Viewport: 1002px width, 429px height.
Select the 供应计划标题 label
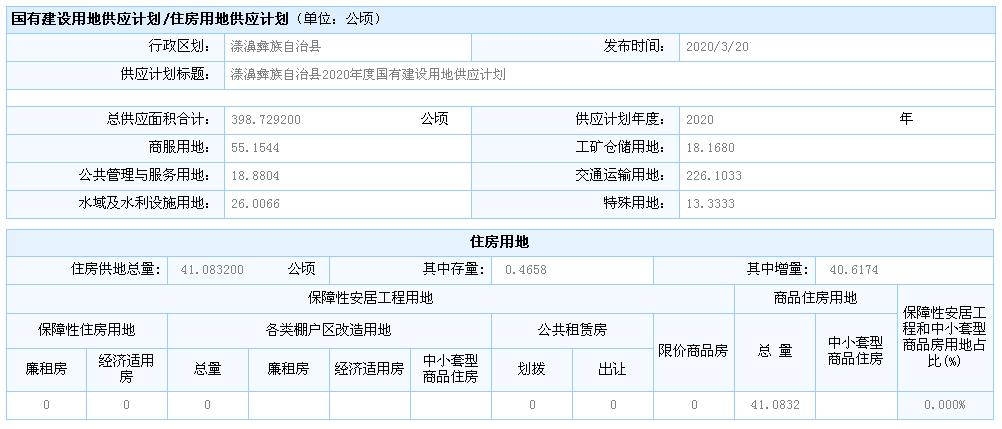coord(165,75)
